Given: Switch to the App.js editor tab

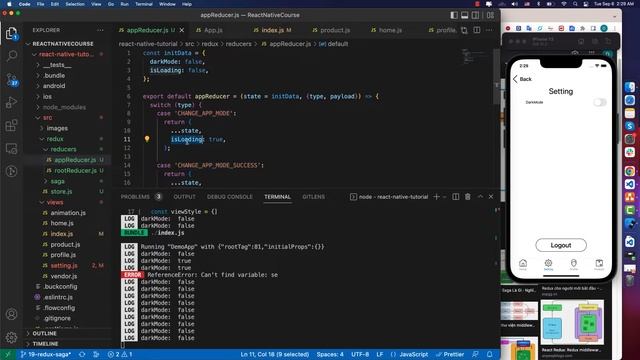Looking at the screenshot, I should 209,30.
